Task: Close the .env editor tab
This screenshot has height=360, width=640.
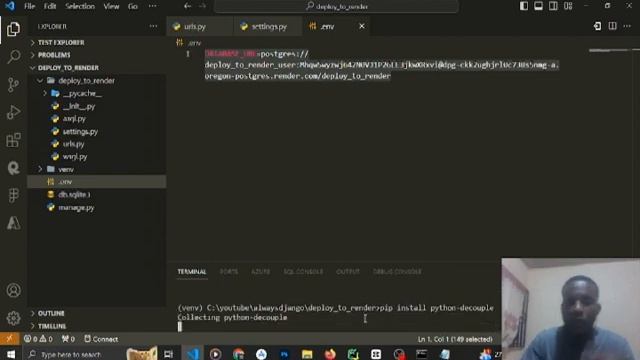Action: tap(362, 26)
